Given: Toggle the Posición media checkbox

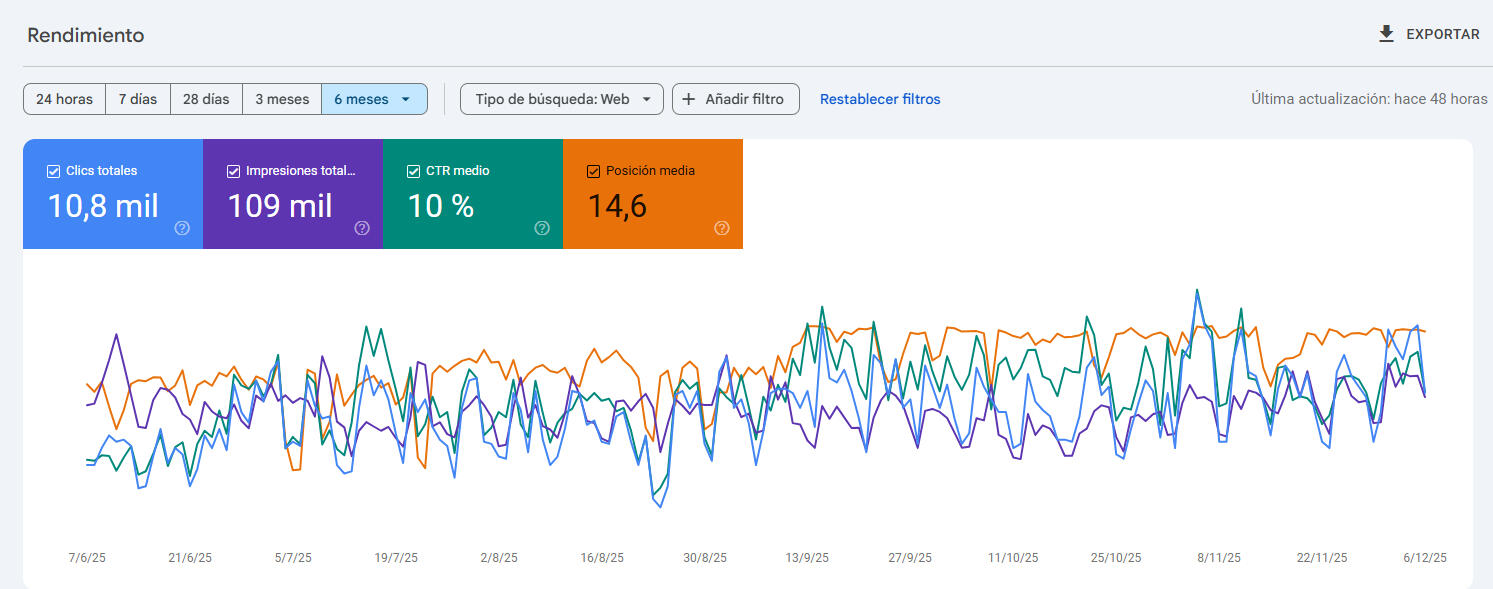Looking at the screenshot, I should point(594,171).
